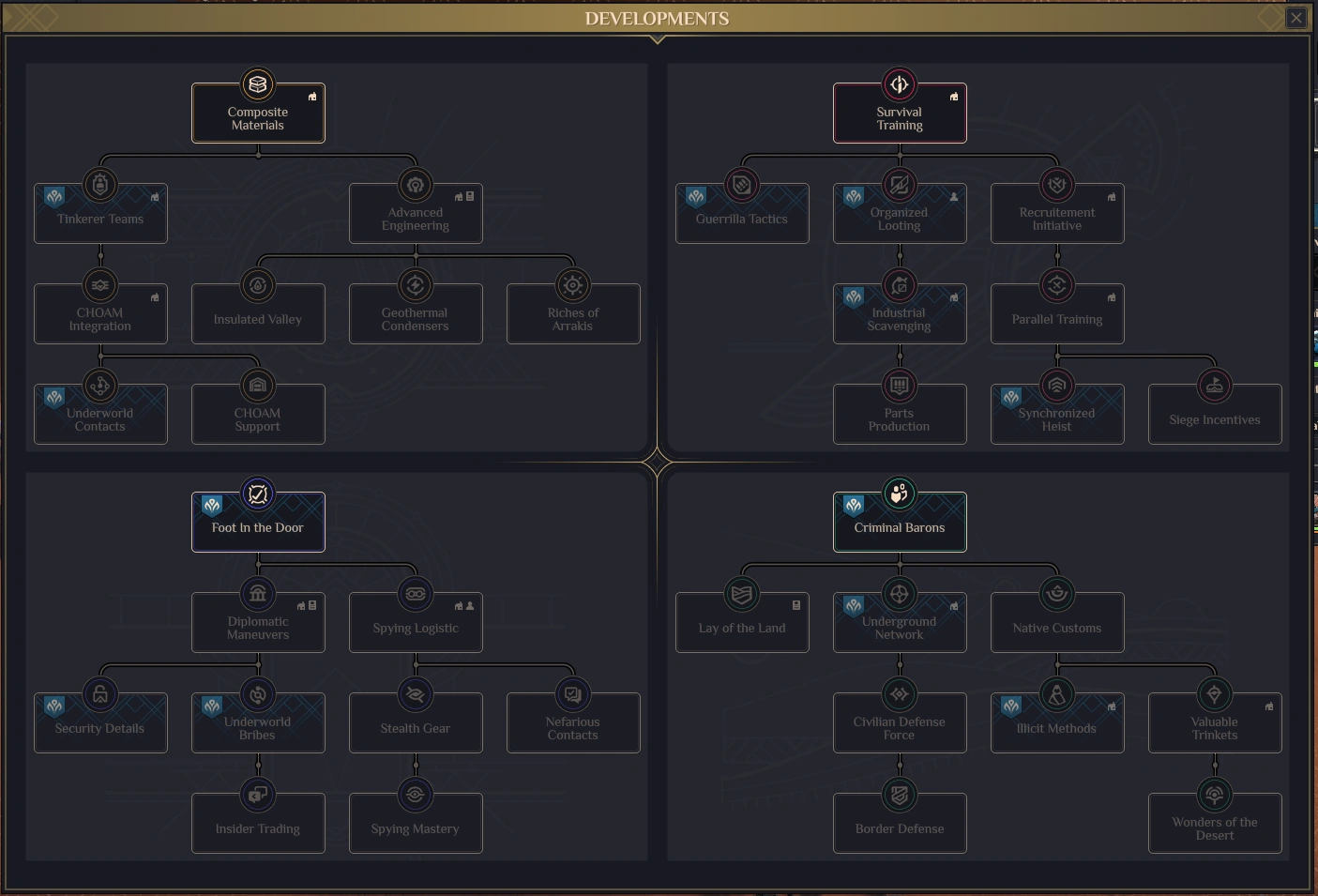This screenshot has height=896, width=1318.
Task: Choose the Advanced Engineering development icon
Action: (x=416, y=185)
